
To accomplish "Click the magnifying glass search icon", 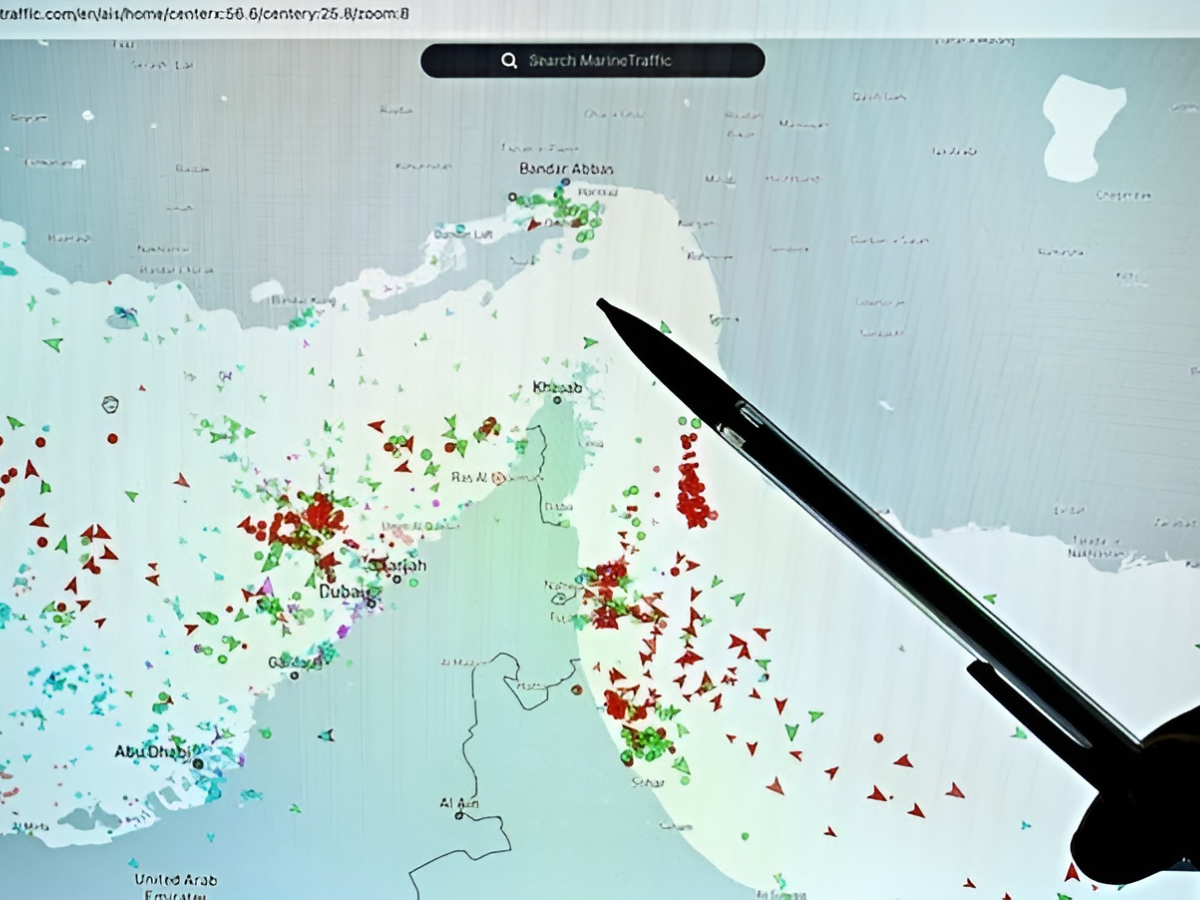I will 508,61.
